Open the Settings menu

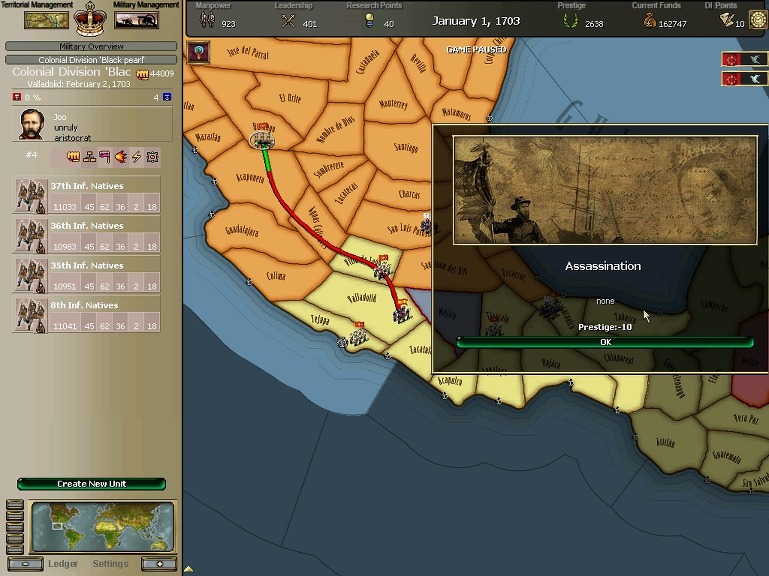(110, 563)
